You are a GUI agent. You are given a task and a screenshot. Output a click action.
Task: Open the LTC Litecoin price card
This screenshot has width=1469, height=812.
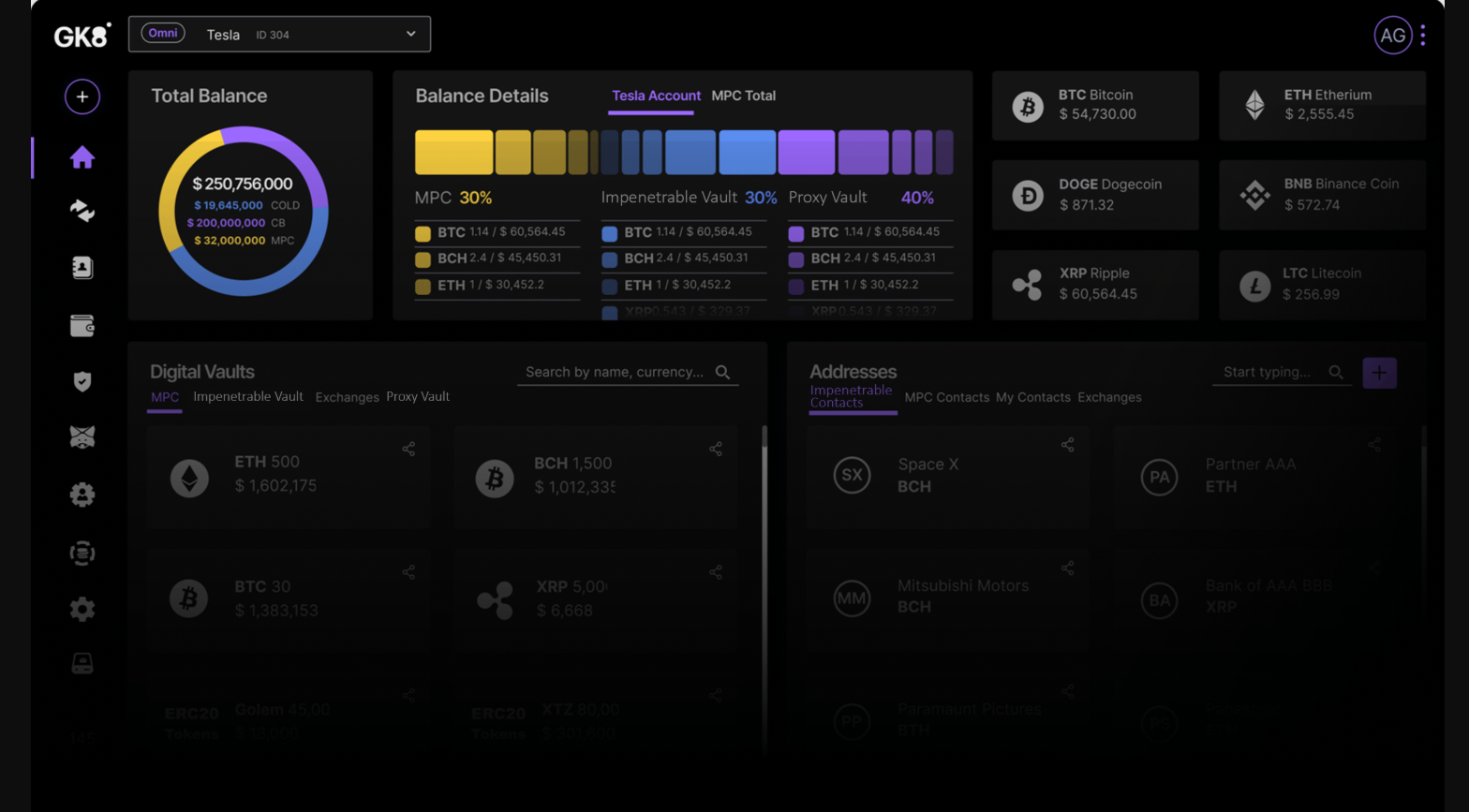click(x=1322, y=285)
